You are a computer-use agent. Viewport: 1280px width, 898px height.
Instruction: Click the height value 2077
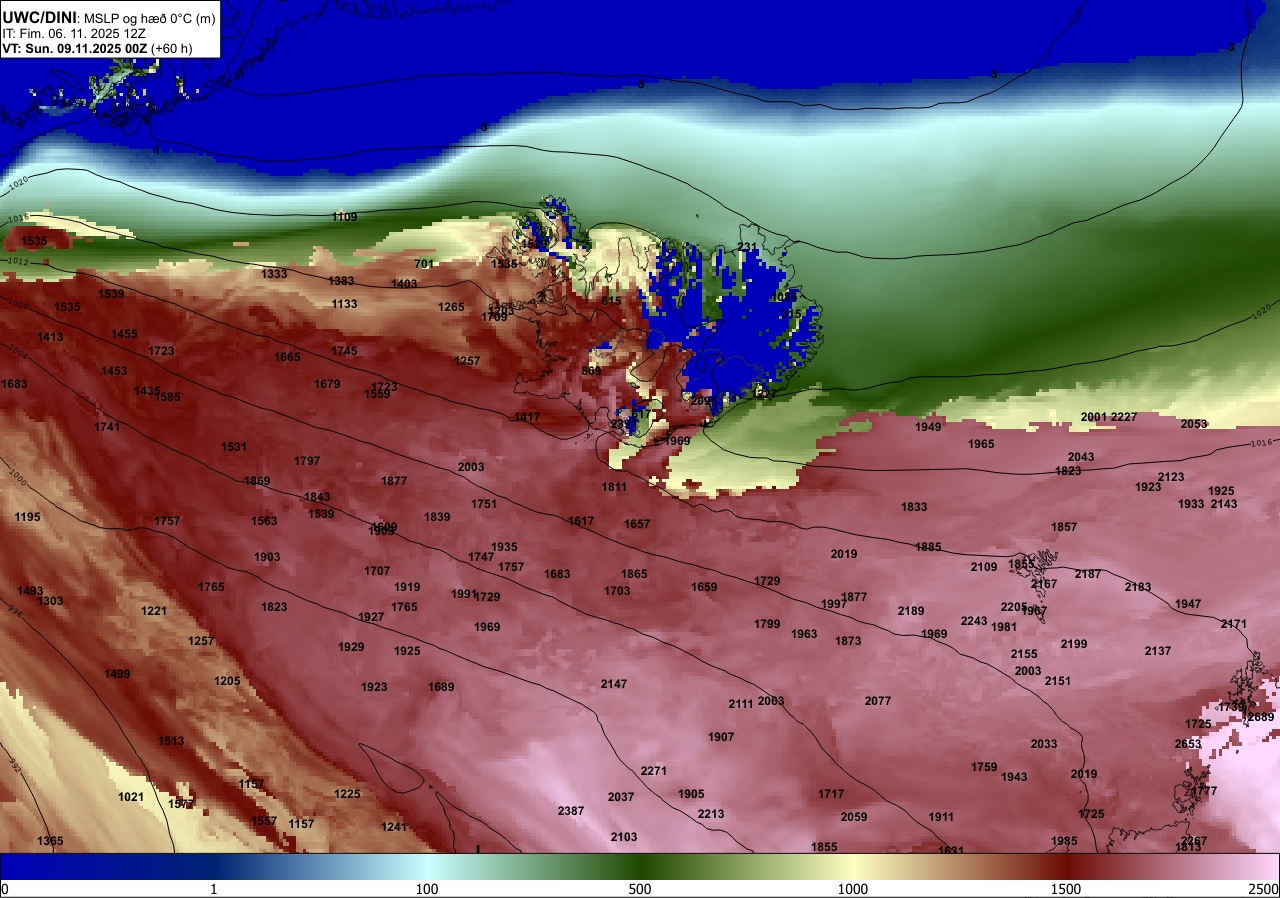click(878, 701)
